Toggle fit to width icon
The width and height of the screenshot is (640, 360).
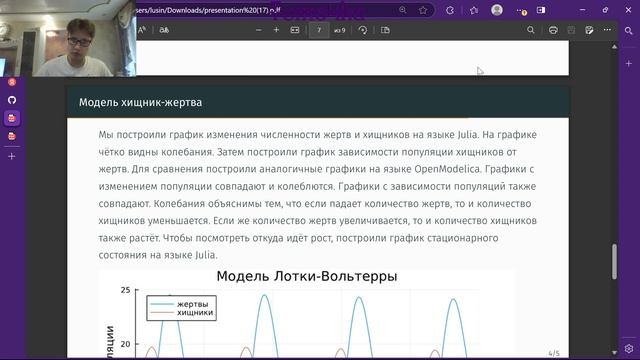(x=295, y=30)
